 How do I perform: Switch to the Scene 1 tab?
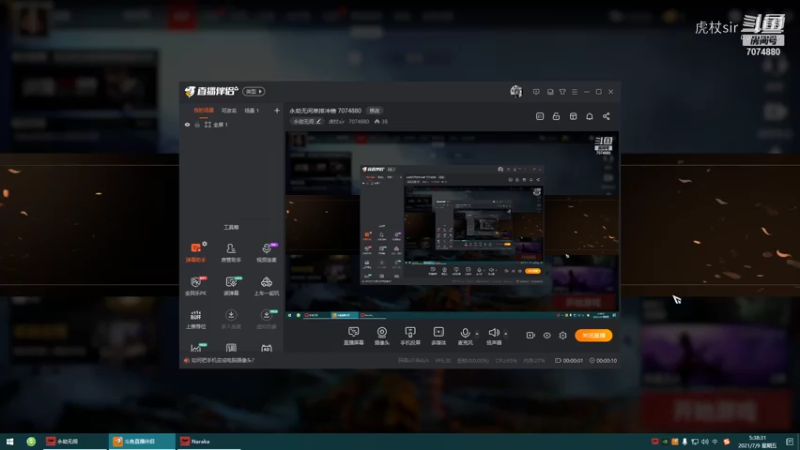pyautogui.click(x=252, y=111)
